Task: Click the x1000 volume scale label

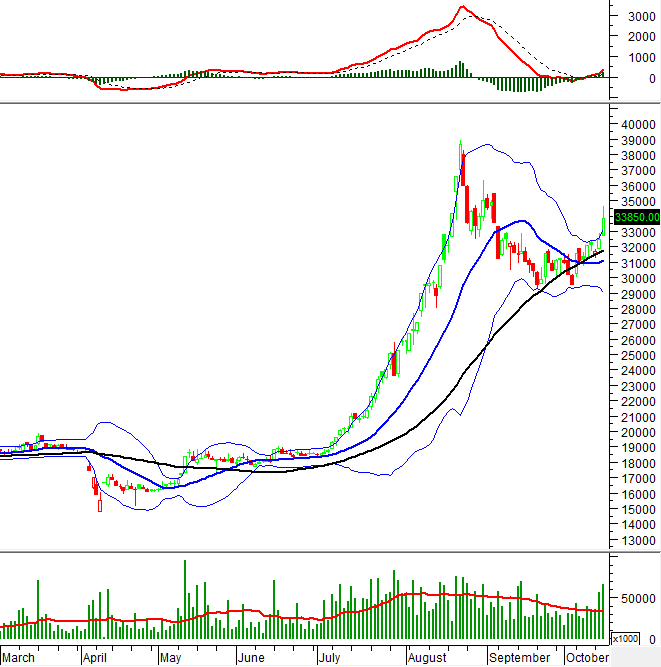Action: (625, 638)
